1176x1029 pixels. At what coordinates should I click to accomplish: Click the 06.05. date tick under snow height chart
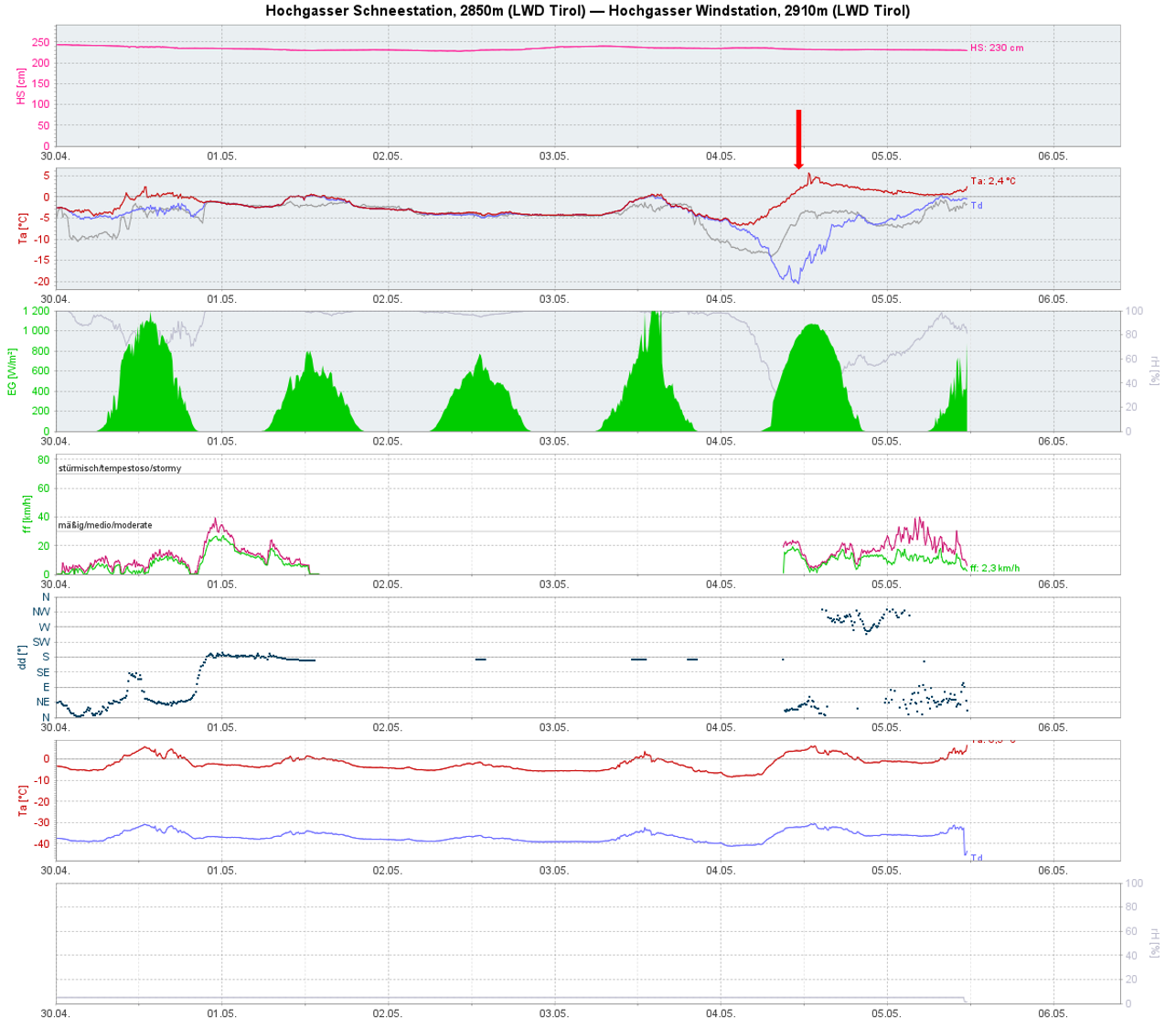pos(1053,156)
